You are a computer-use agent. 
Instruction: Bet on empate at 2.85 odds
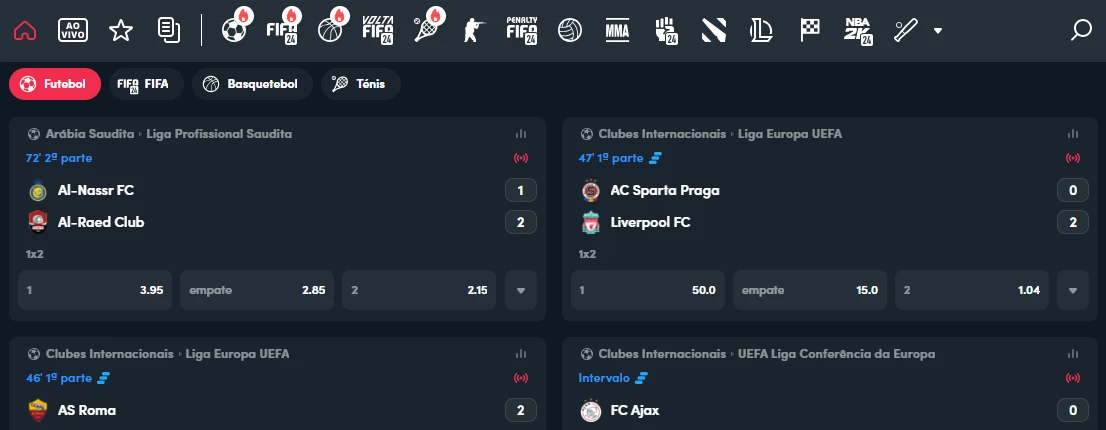(x=257, y=290)
